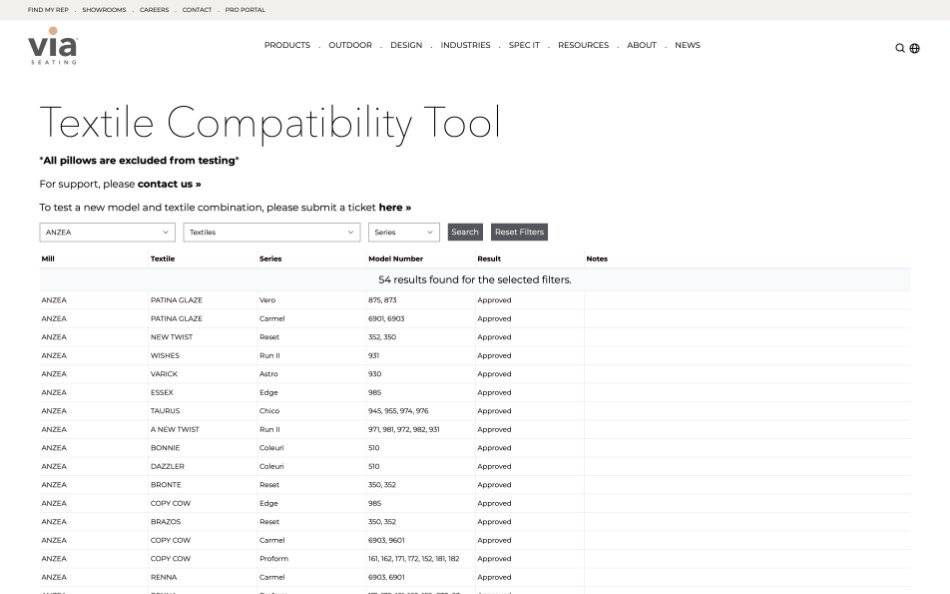Image resolution: width=950 pixels, height=594 pixels.
Task: Click the 'contact us »' support link
Action: (169, 184)
